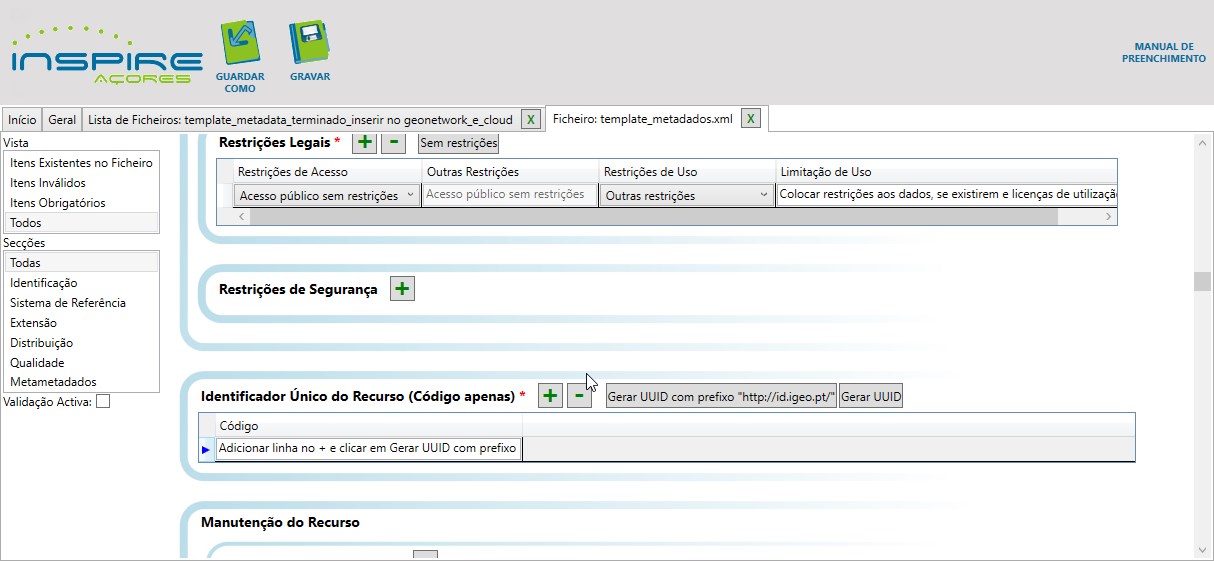Image resolution: width=1214 pixels, height=561 pixels.
Task: Switch to the Geral tab
Action: [62, 120]
